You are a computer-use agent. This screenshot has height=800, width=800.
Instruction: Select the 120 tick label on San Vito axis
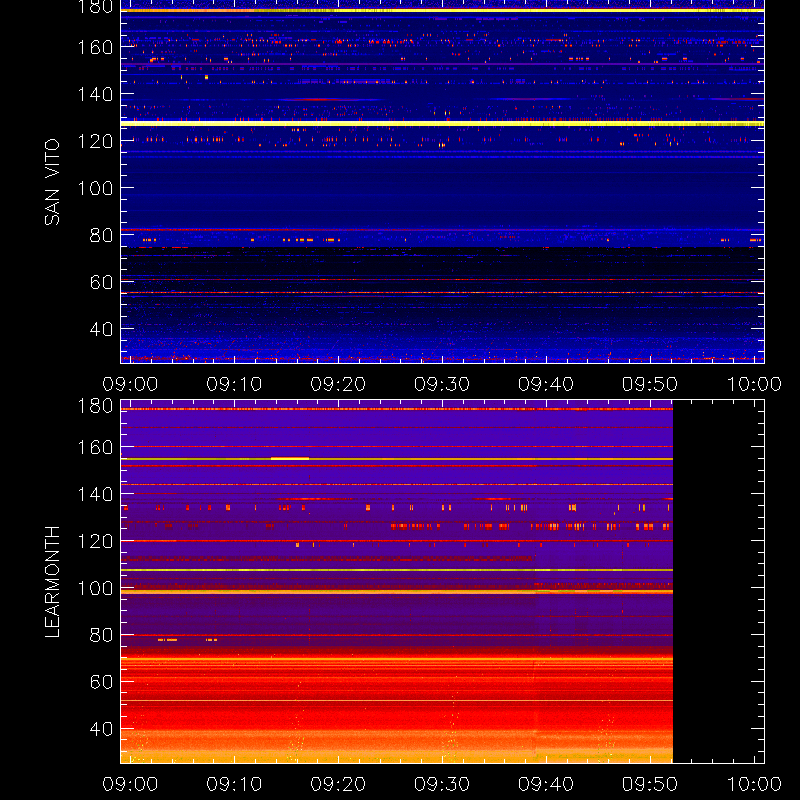click(x=95, y=141)
